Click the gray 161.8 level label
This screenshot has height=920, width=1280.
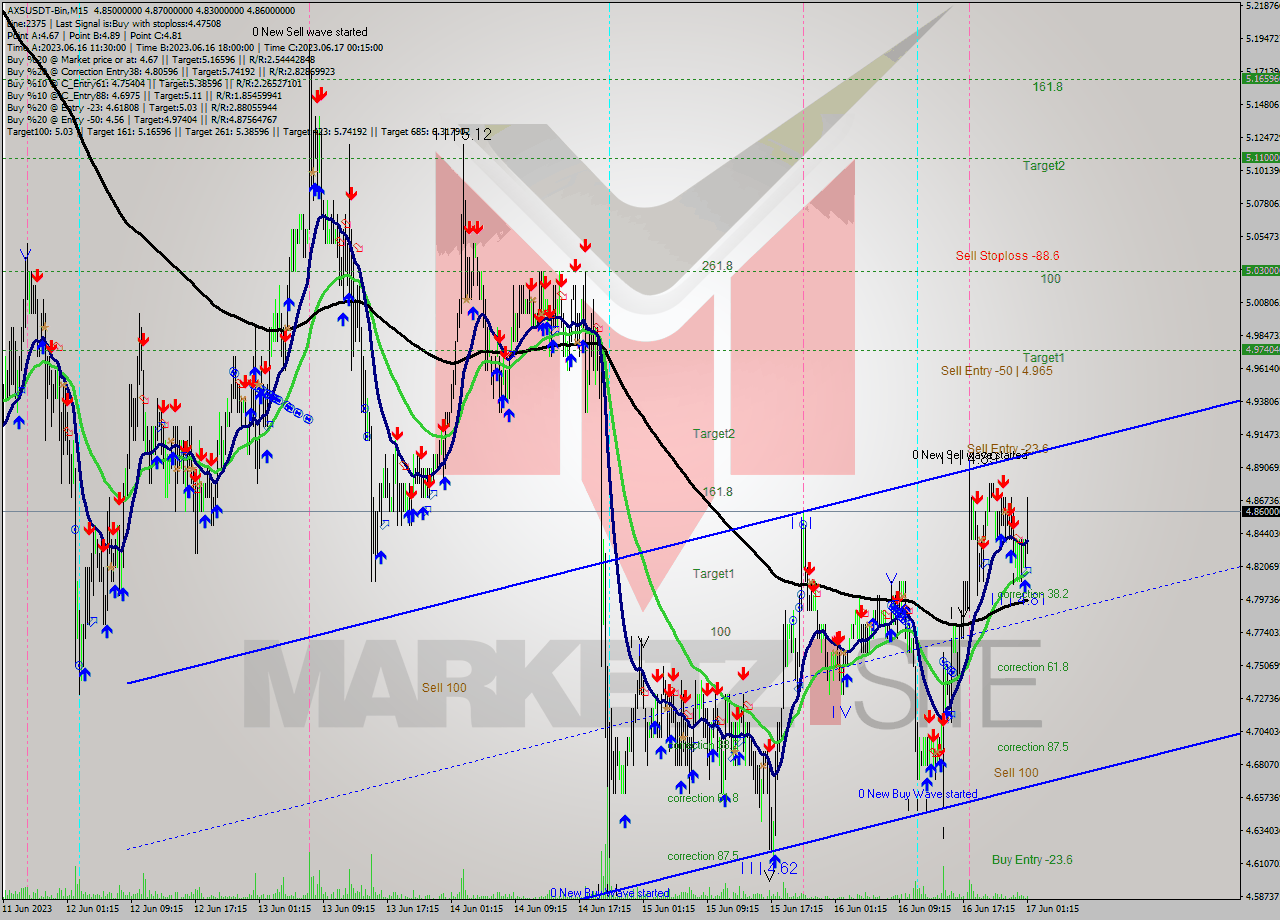(x=717, y=492)
